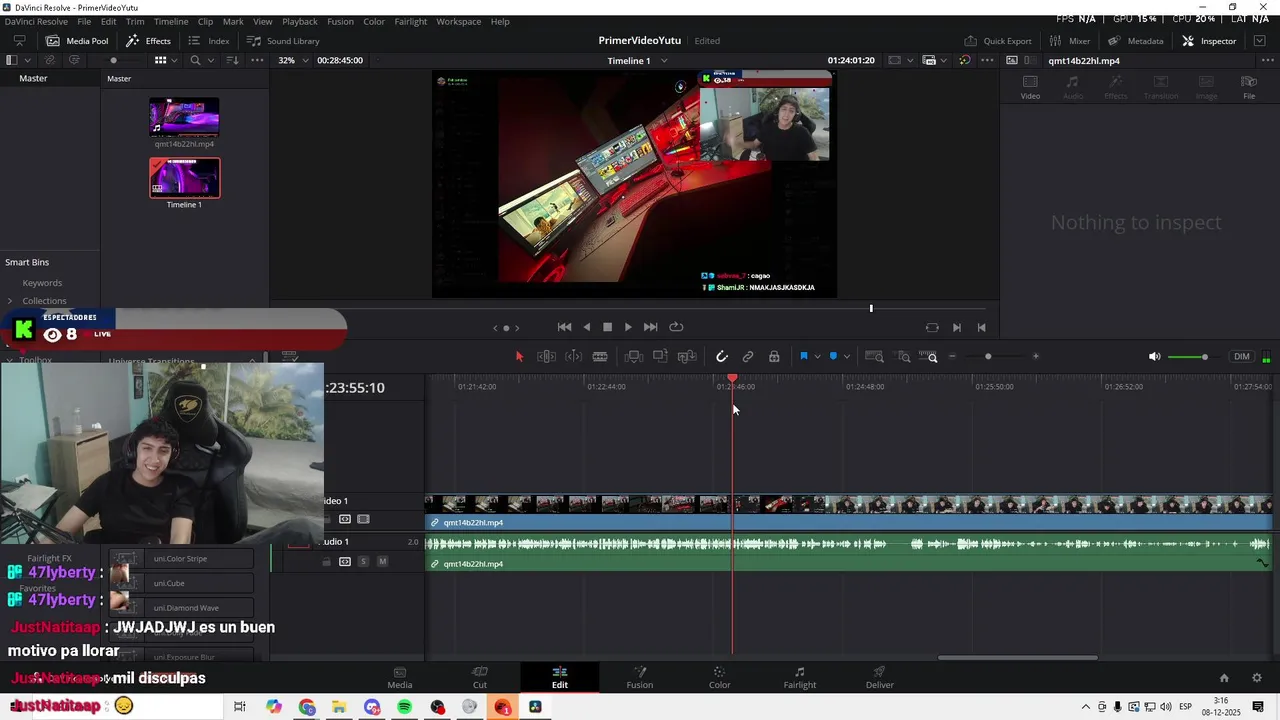Open the File menu
This screenshot has height=720, width=1280.
(84, 21)
